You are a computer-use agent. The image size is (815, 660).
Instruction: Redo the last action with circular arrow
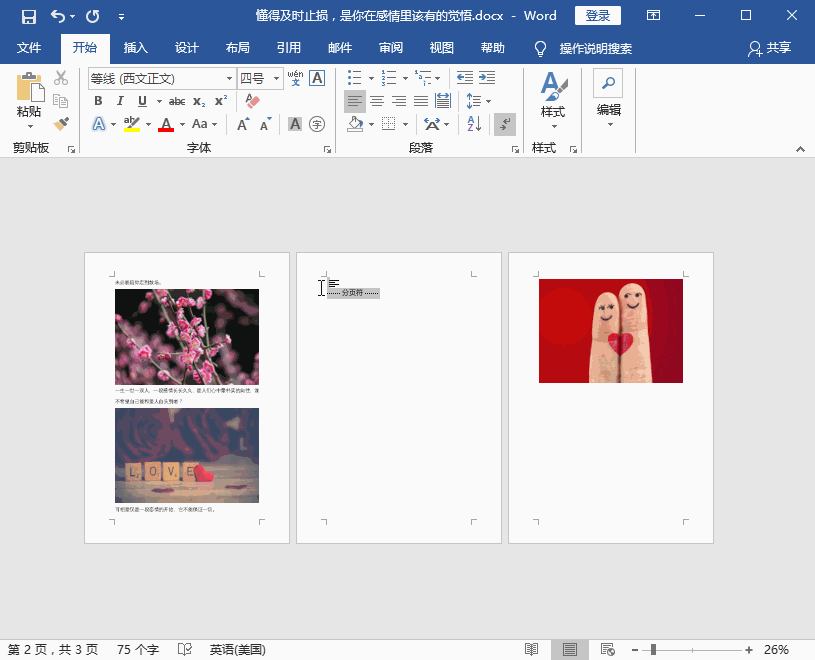click(x=93, y=17)
